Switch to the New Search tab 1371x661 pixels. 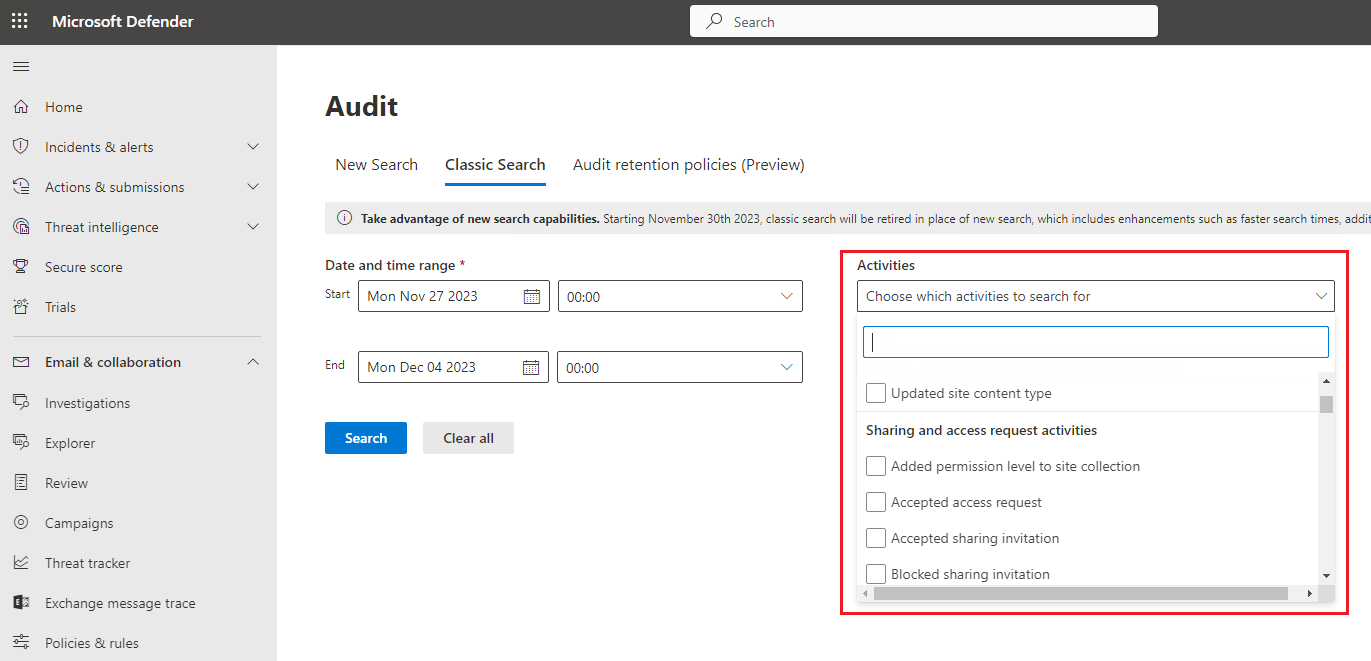click(377, 164)
